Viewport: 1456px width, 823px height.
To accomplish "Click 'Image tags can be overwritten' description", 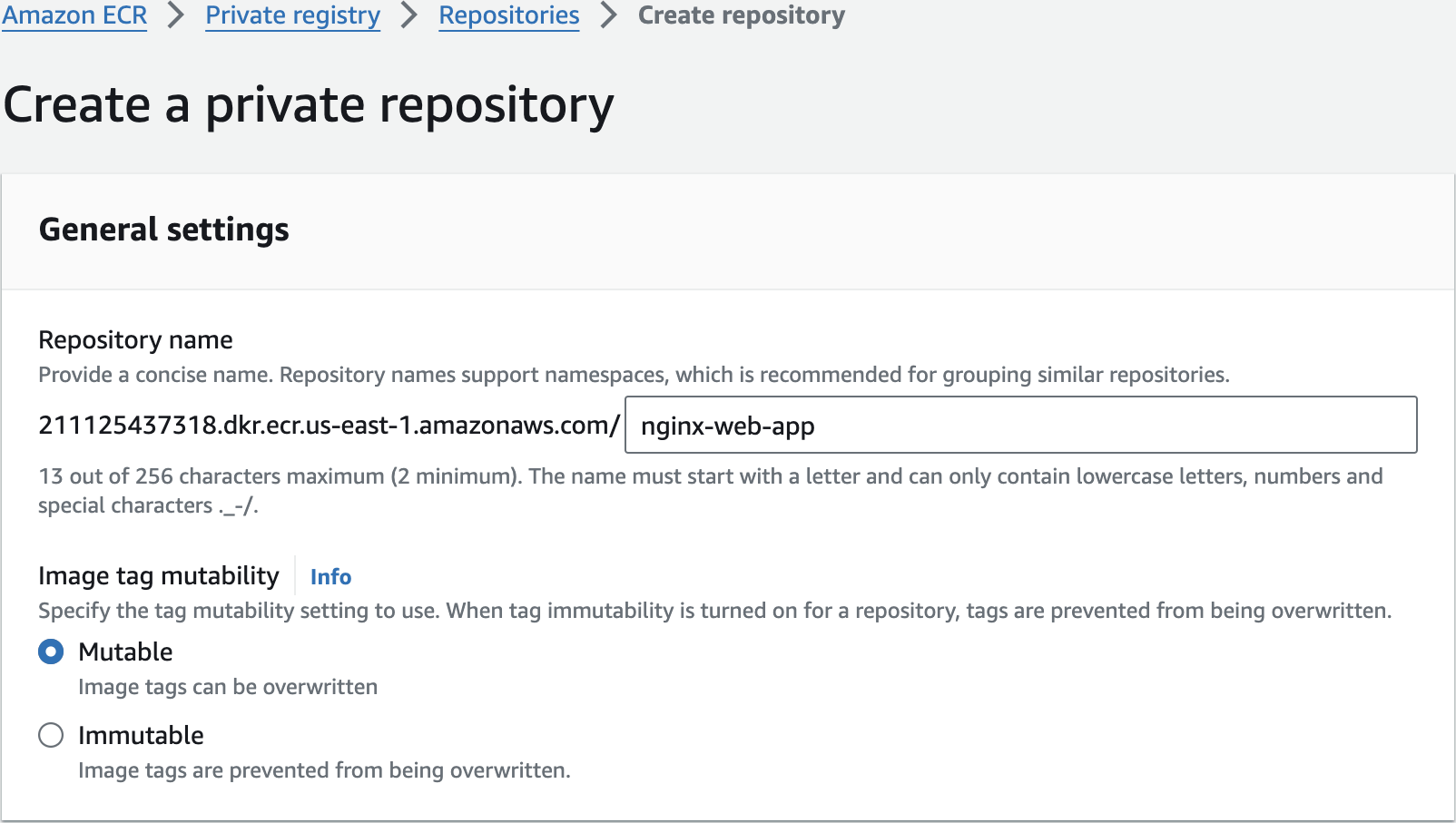I will (x=228, y=687).
